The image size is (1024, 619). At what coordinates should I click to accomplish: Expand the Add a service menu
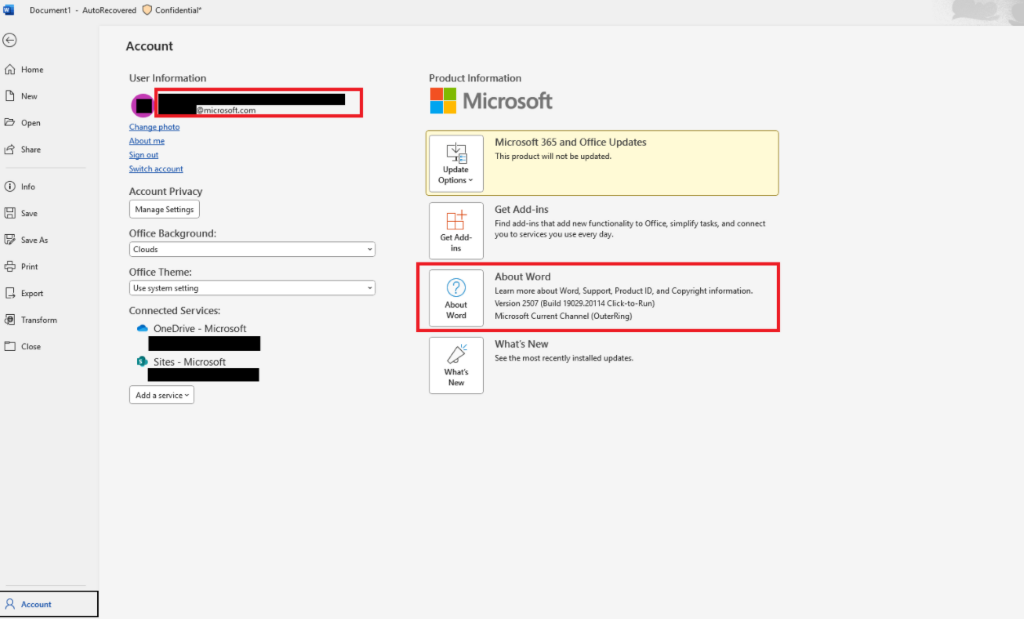[x=161, y=395]
